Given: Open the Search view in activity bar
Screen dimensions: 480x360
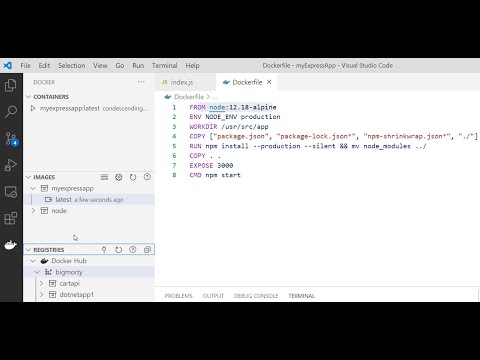Looking at the screenshot, I should click(11, 112).
